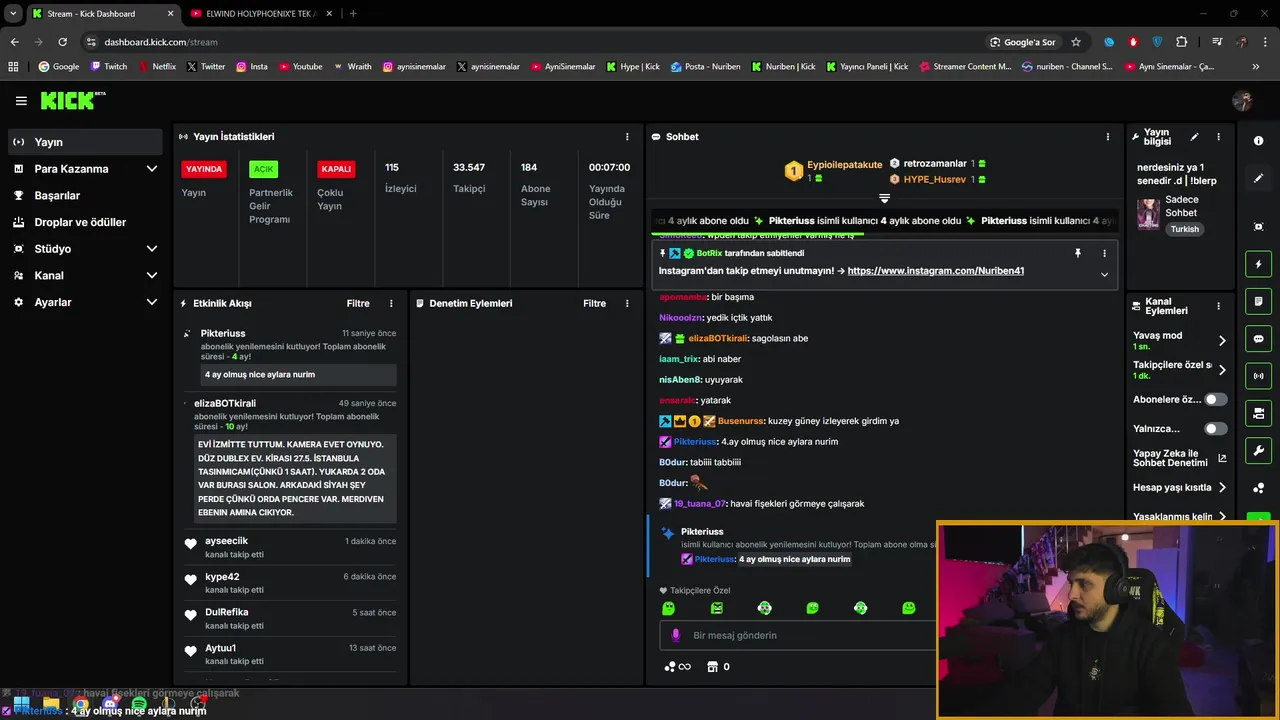Image resolution: width=1280 pixels, height=720 pixels.
Task: Click the browser address bar
Action: click(x=530, y=42)
